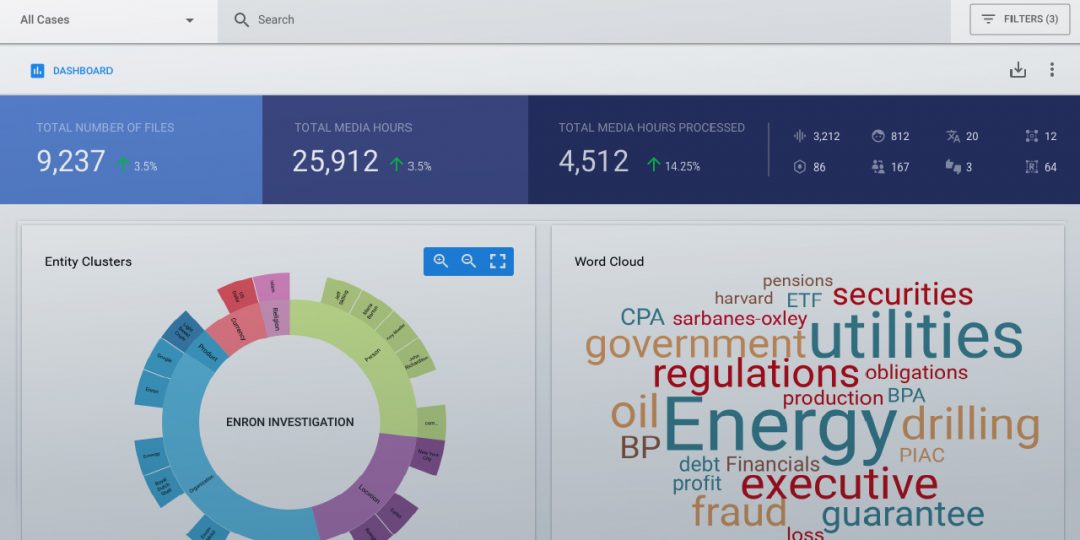
Task: Click the word obligations in Word Cloud
Action: (917, 373)
